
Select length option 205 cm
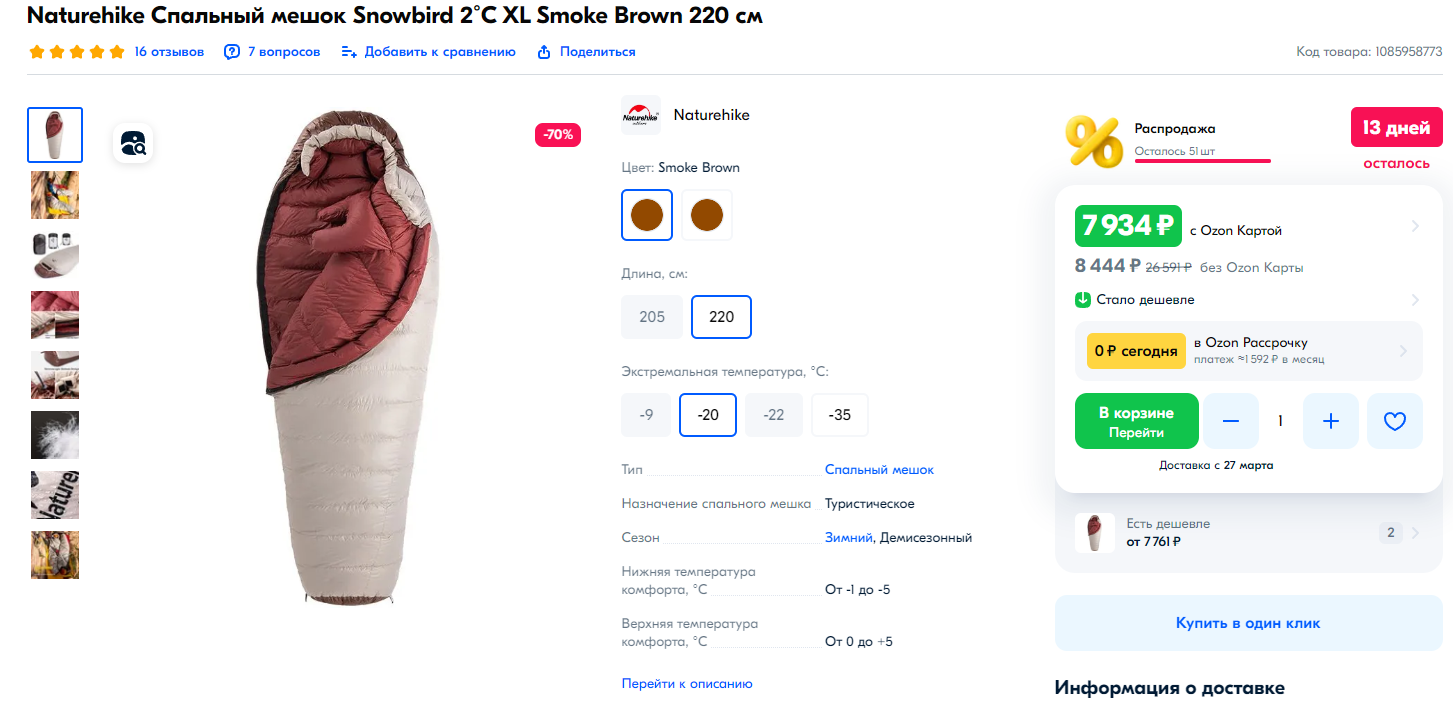pos(652,317)
